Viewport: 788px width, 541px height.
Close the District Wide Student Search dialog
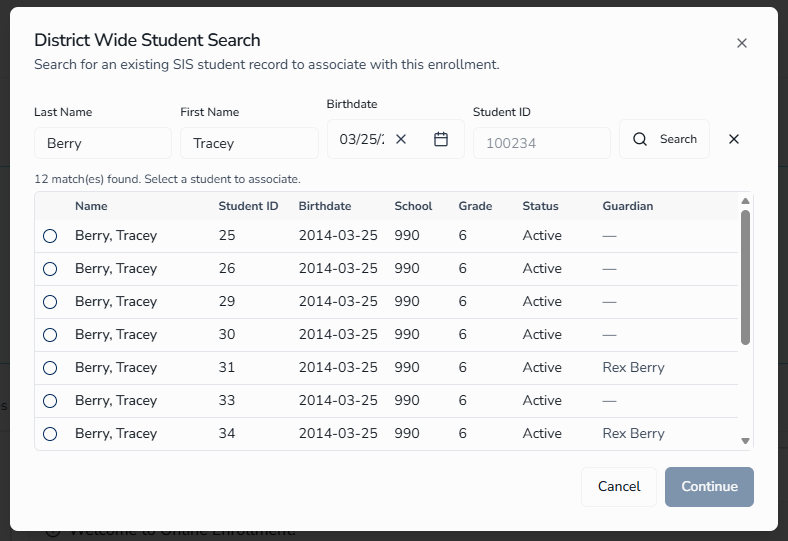pos(742,43)
